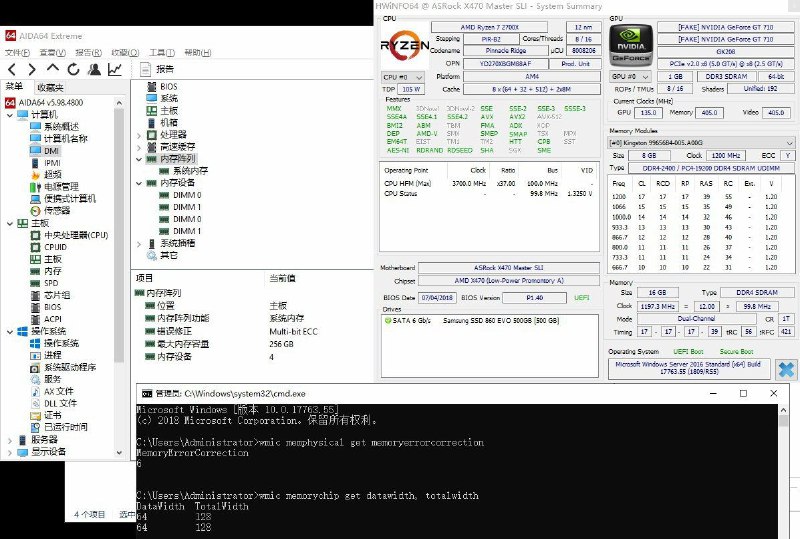Open the 查看(V) menu

[53, 53]
